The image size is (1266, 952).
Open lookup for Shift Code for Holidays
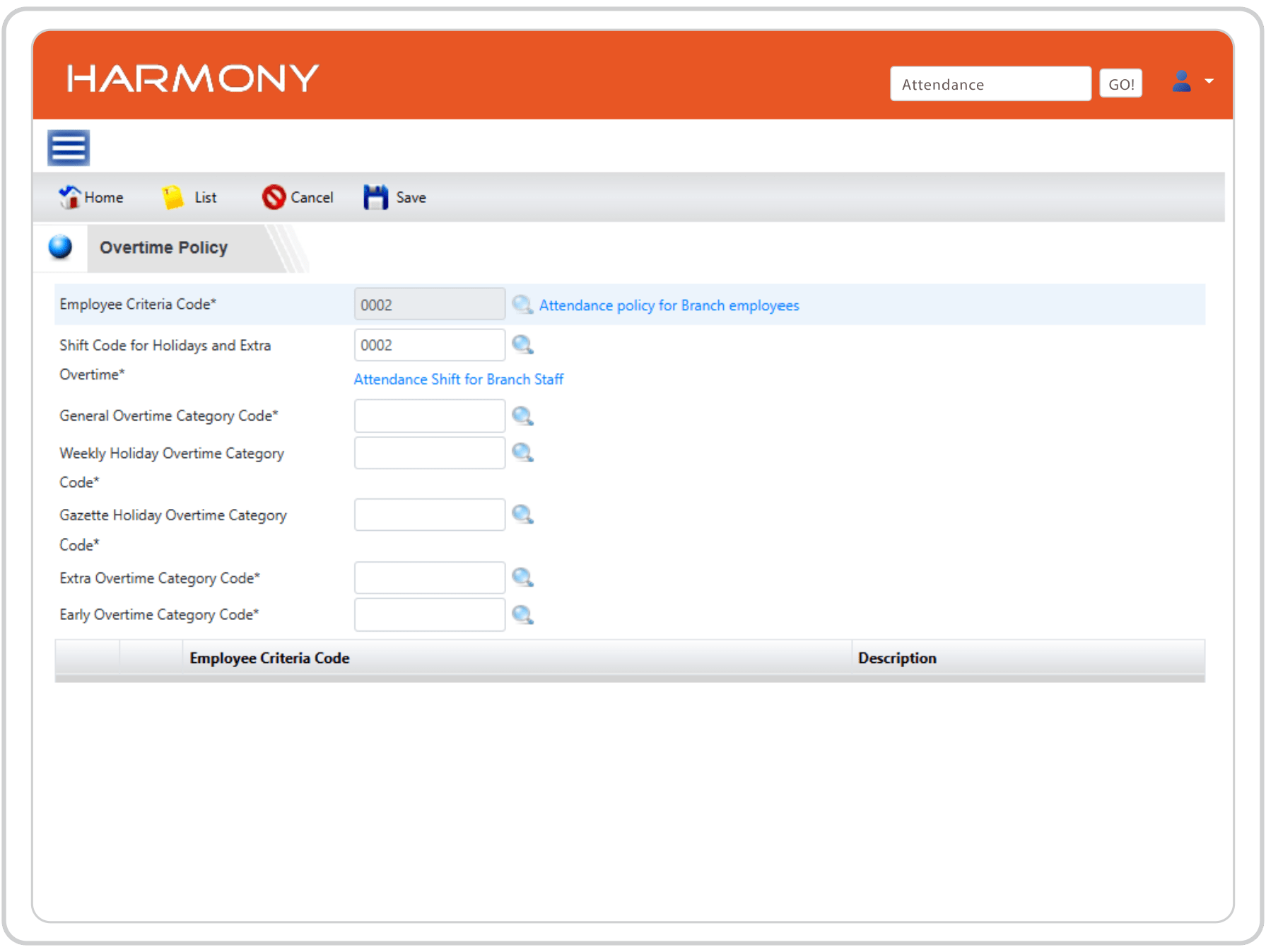(522, 345)
